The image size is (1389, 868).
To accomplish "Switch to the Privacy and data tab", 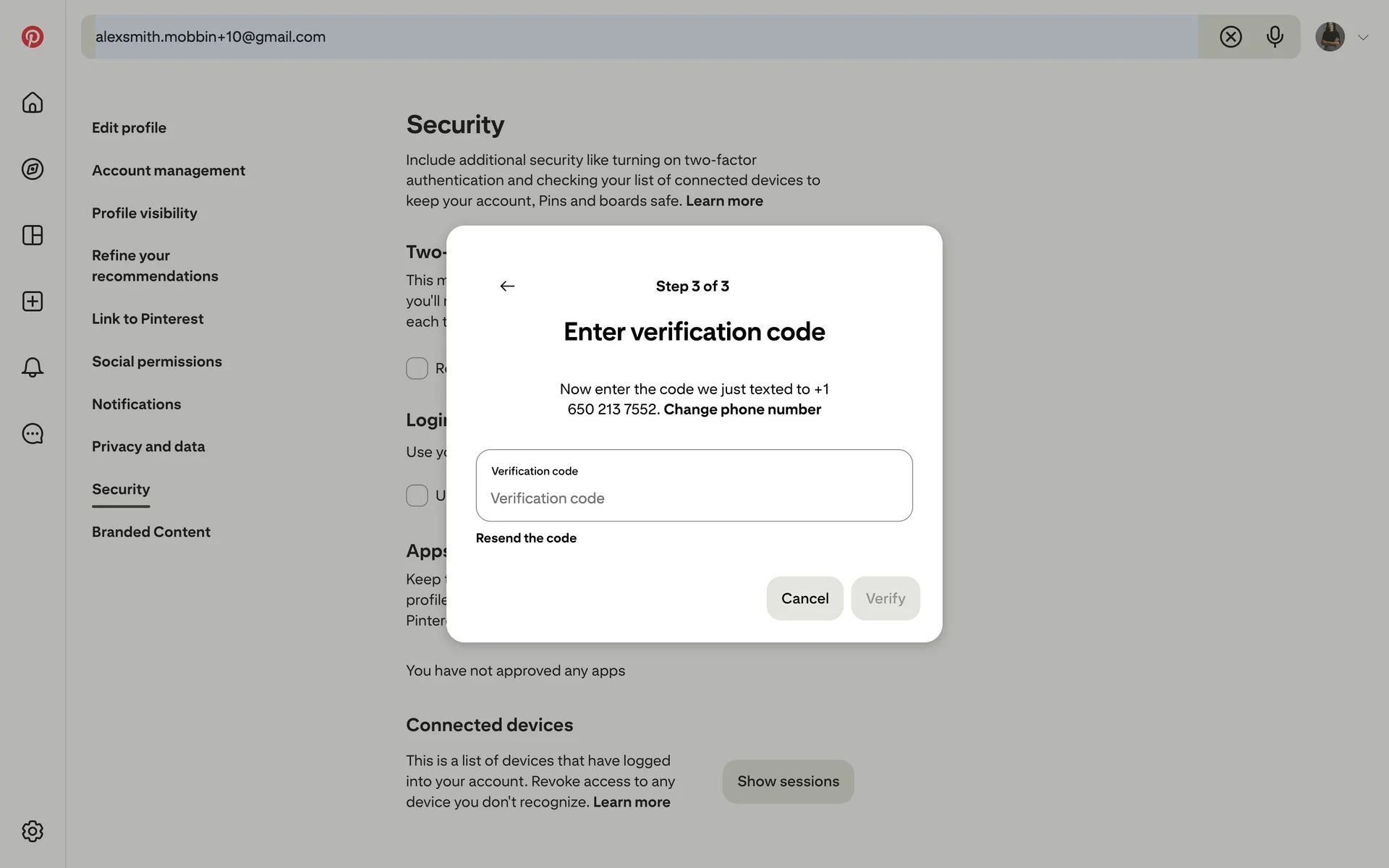I will pyautogui.click(x=148, y=447).
